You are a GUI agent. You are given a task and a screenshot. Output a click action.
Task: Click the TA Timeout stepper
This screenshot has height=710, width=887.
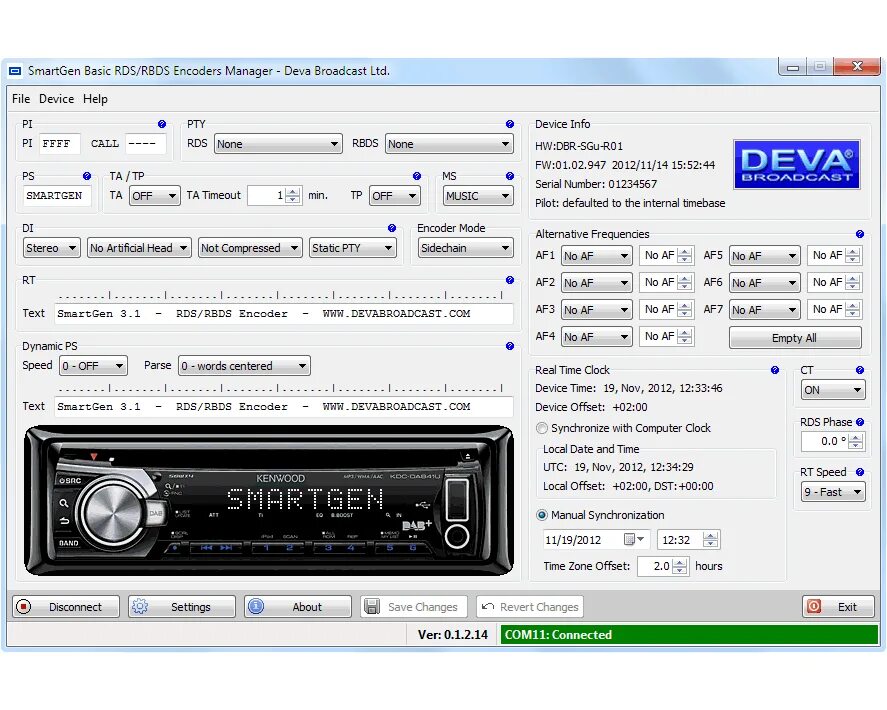coord(292,196)
